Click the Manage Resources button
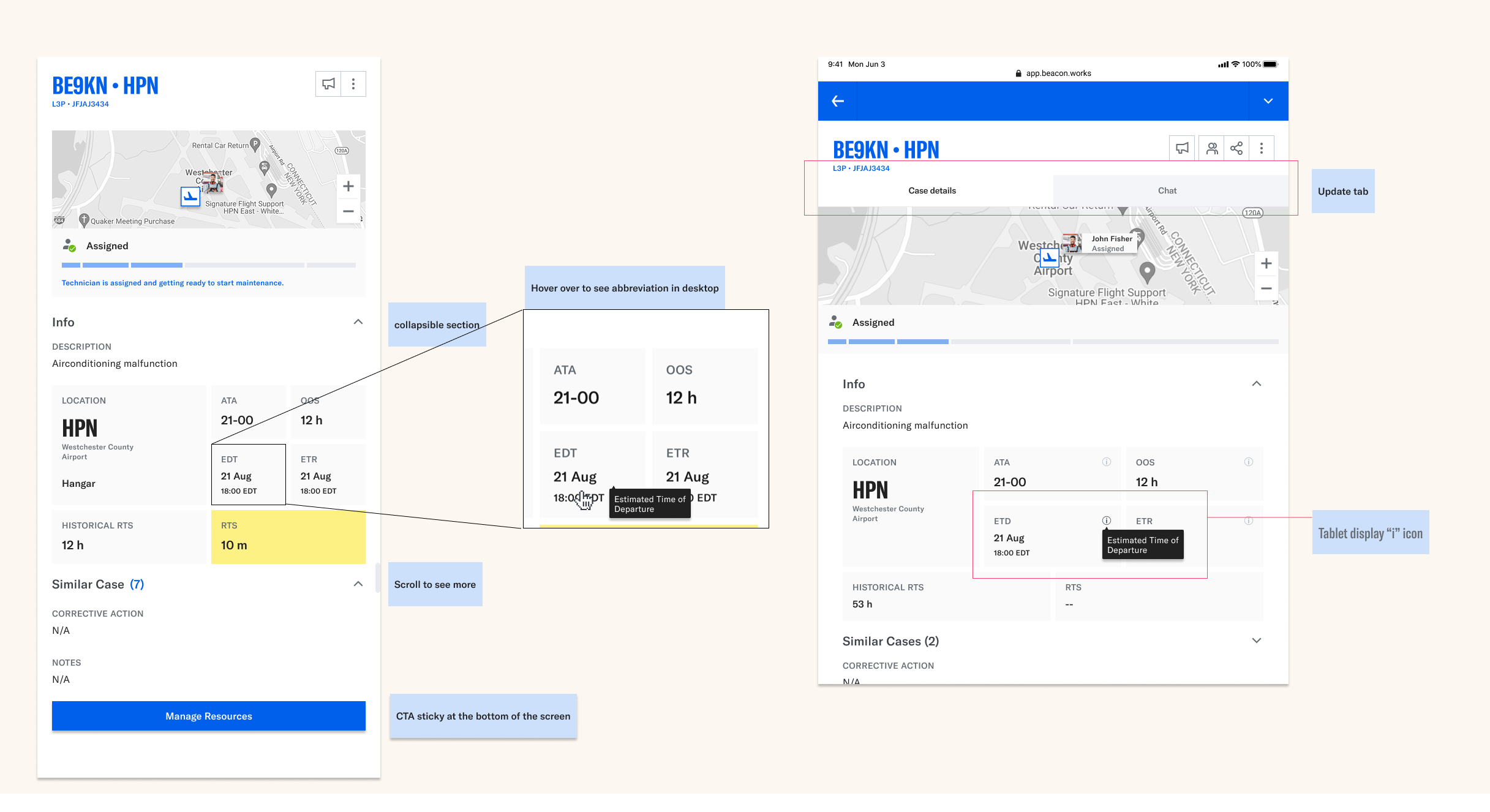The height and width of the screenshot is (812, 1490). tap(209, 716)
